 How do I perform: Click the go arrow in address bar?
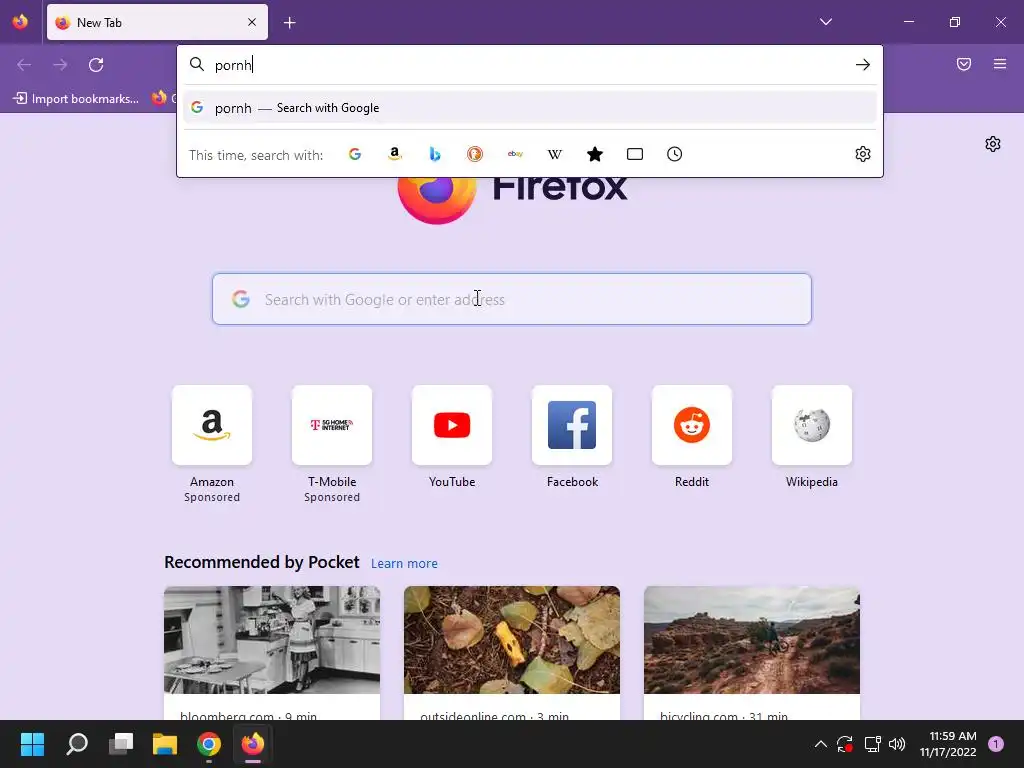863,65
